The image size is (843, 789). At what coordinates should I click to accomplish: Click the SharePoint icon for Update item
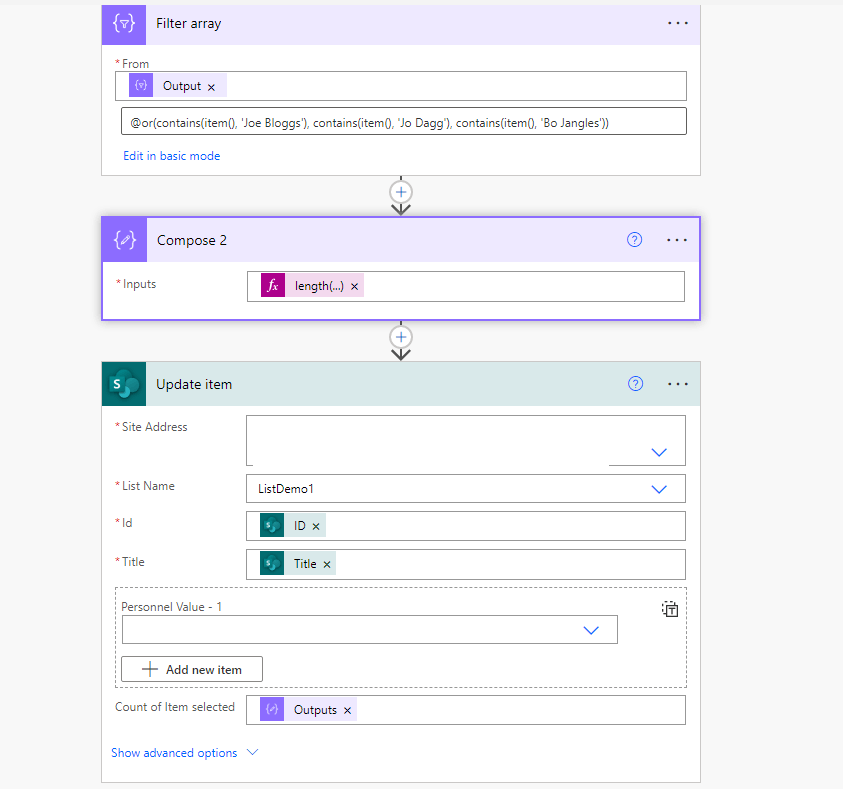pyautogui.click(x=124, y=384)
